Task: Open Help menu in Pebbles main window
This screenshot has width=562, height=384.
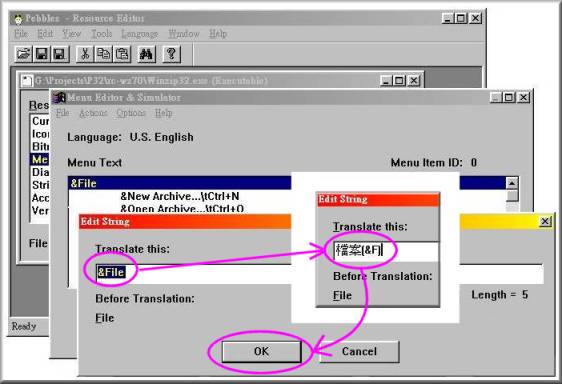Action: (218, 34)
